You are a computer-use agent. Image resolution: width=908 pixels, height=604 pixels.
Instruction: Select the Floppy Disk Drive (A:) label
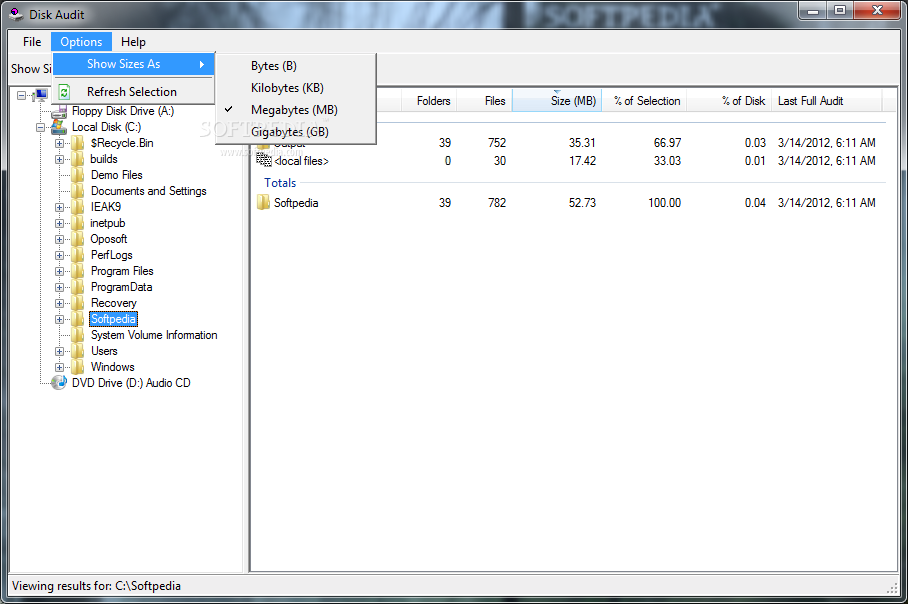(x=123, y=111)
